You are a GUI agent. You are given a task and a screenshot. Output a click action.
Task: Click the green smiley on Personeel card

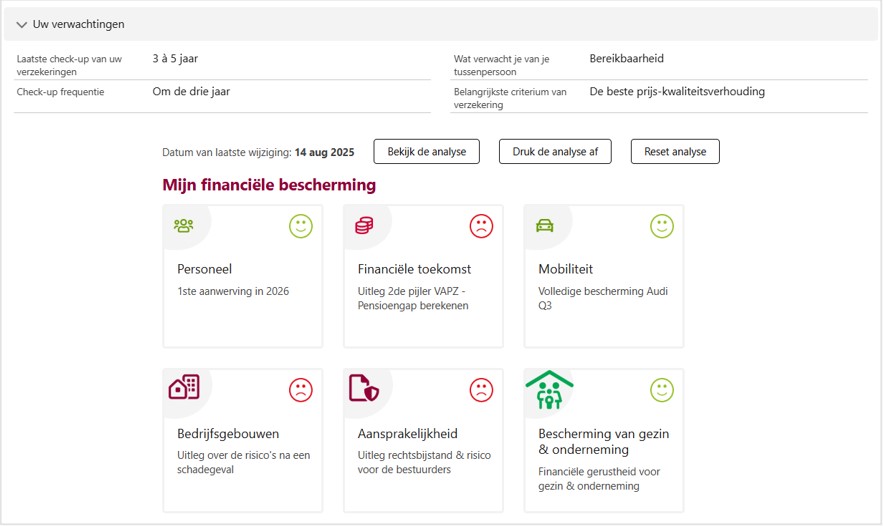301,226
